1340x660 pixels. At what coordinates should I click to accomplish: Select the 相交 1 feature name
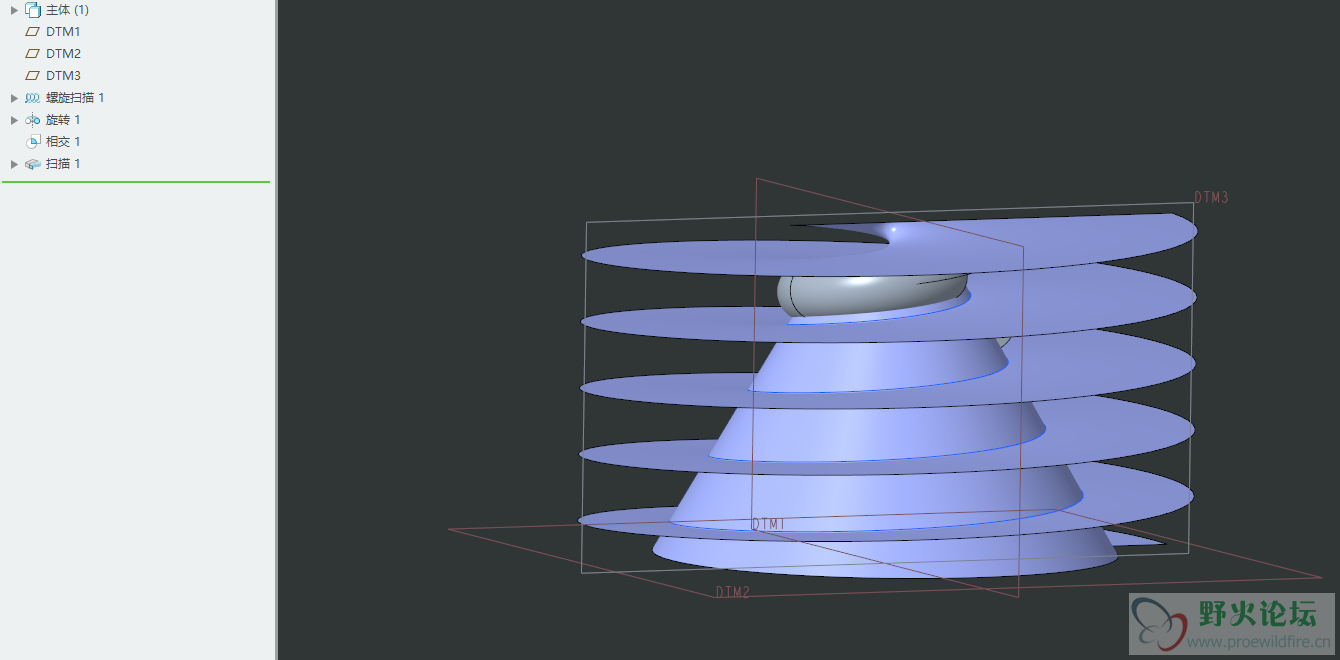pos(63,142)
